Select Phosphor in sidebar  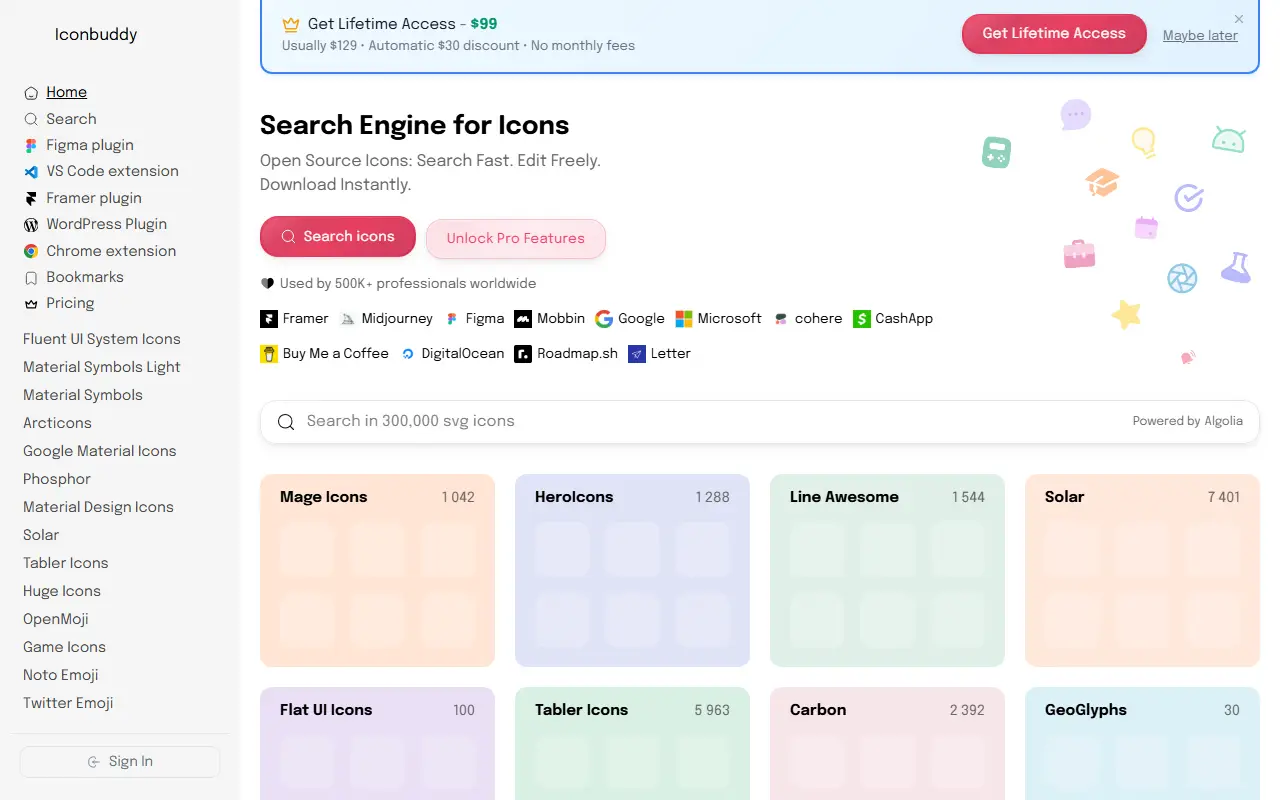pyautogui.click(x=57, y=479)
